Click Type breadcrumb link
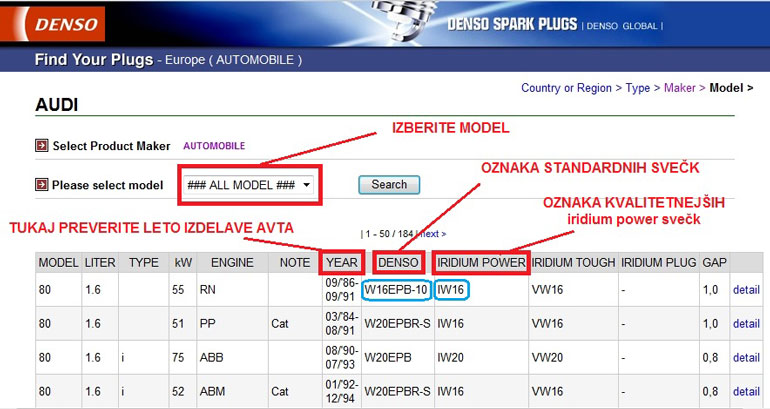 pyautogui.click(x=637, y=88)
